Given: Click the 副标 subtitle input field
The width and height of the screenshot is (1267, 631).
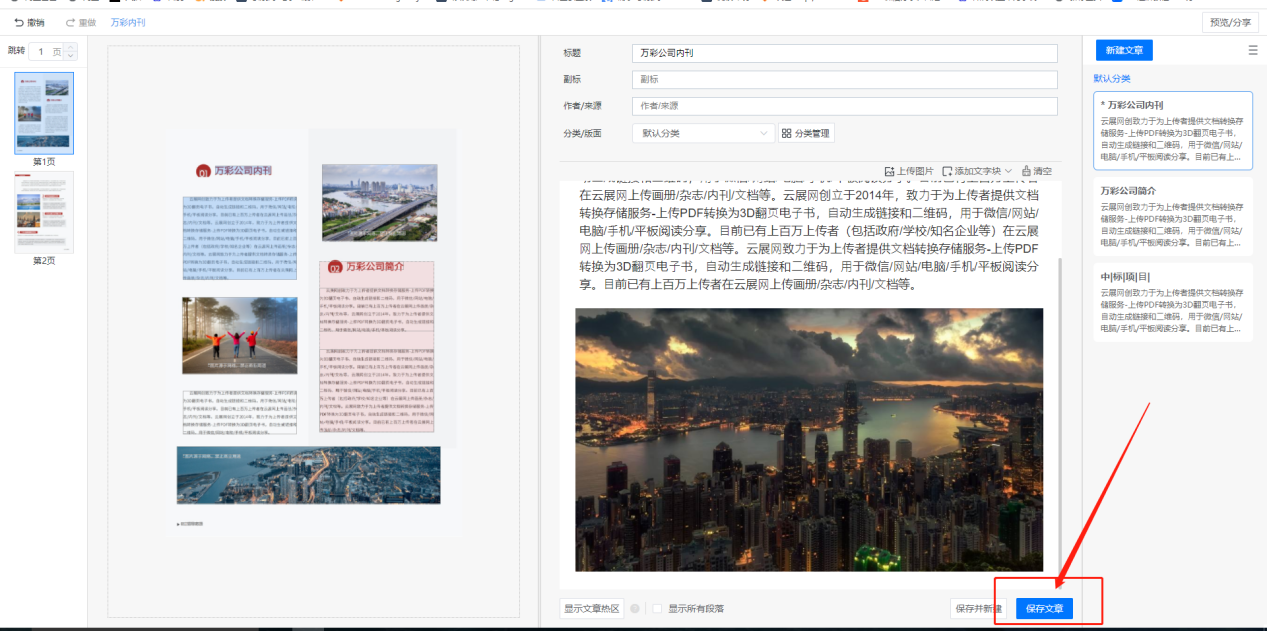Looking at the screenshot, I should (844, 79).
